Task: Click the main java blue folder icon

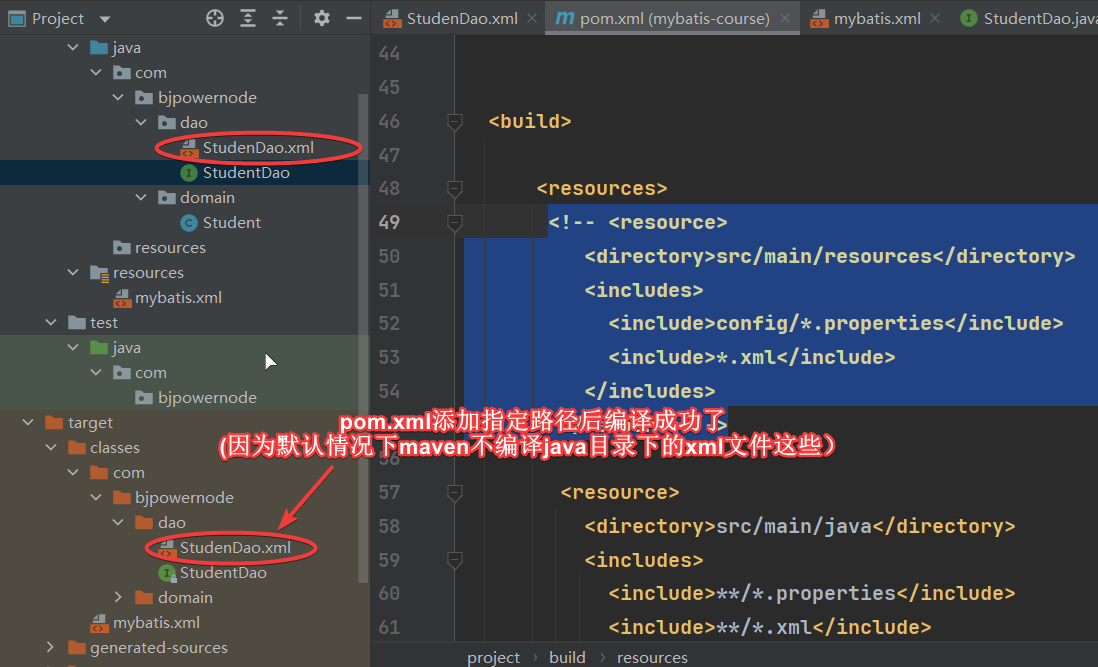Action: pos(99,47)
